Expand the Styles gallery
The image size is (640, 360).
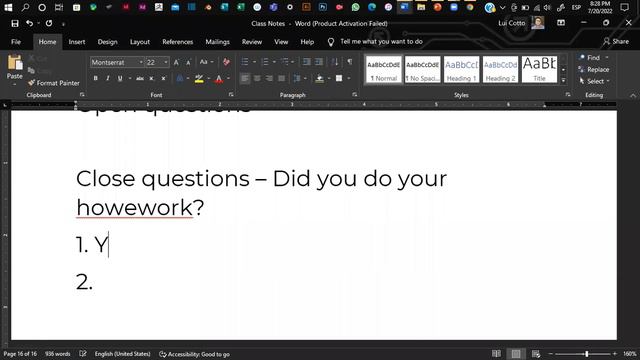563,80
